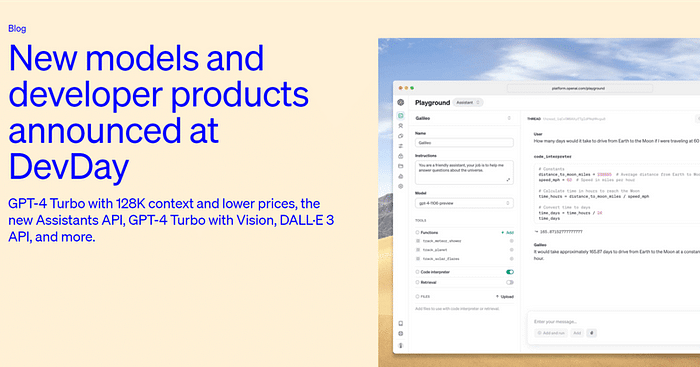Expand the Instructions box with the resize icon
This screenshot has width=700, height=367.
(508, 179)
